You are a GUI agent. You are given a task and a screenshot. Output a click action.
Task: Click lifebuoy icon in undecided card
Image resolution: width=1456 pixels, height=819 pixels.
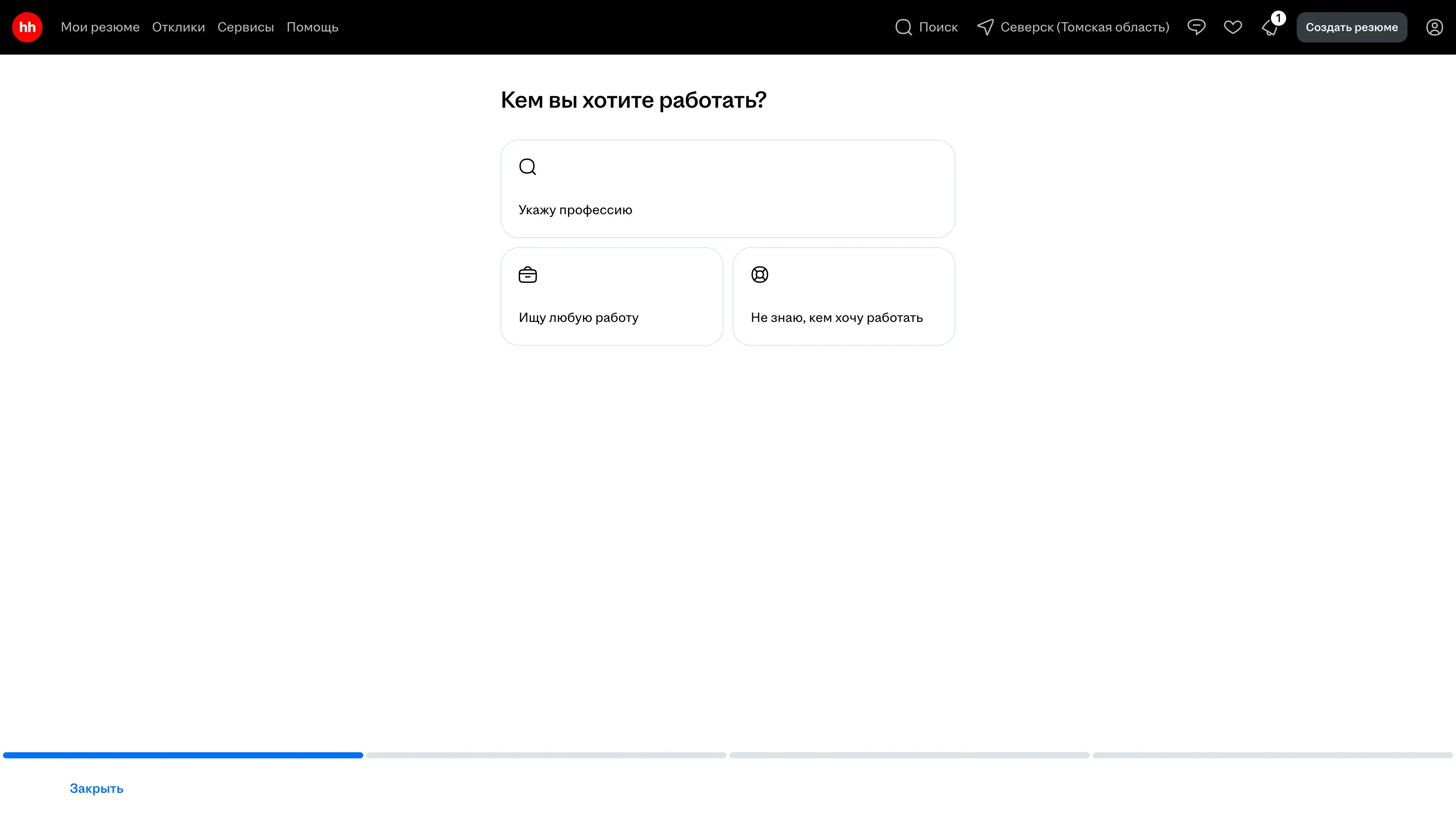coord(759,275)
